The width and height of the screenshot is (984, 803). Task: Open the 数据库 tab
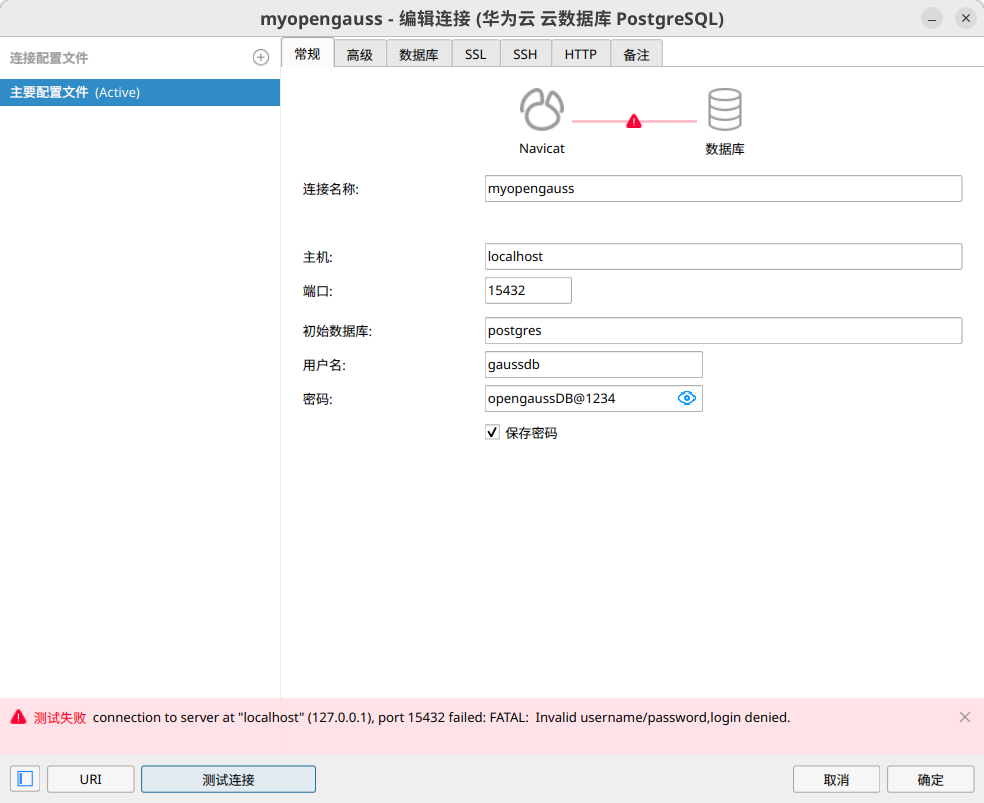419,55
